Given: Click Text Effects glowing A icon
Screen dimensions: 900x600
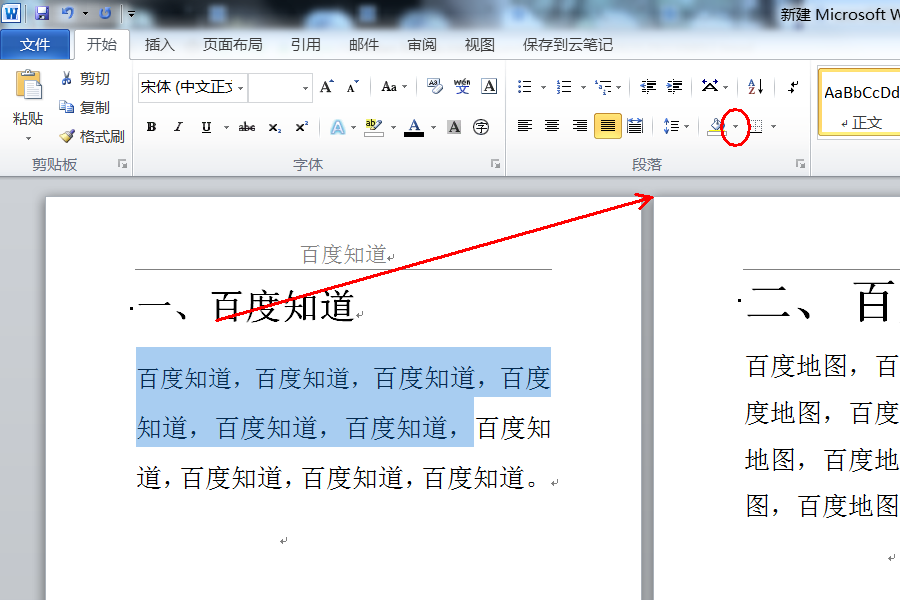Looking at the screenshot, I should click(x=338, y=127).
